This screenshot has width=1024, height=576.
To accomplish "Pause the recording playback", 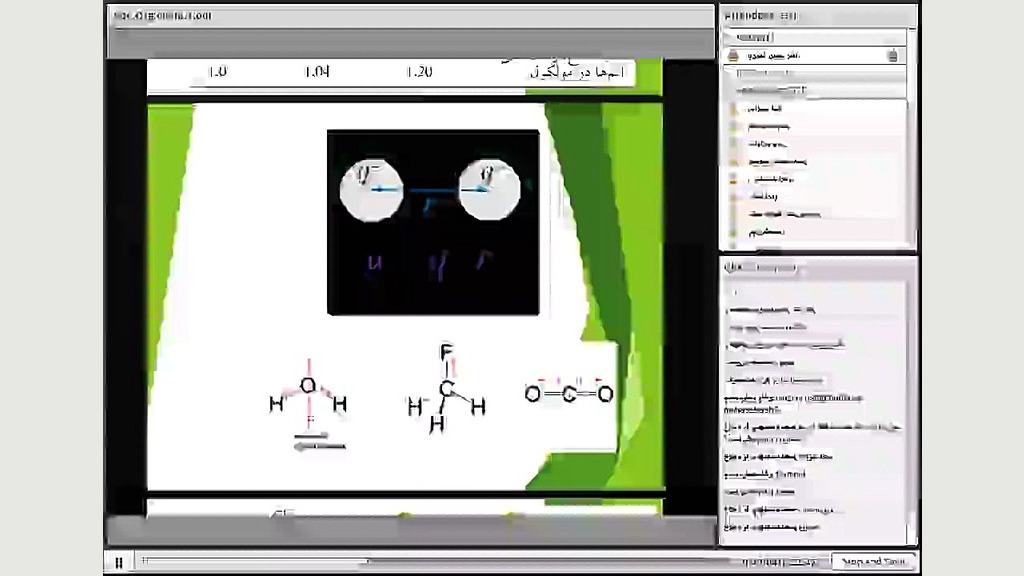I will pos(119,562).
